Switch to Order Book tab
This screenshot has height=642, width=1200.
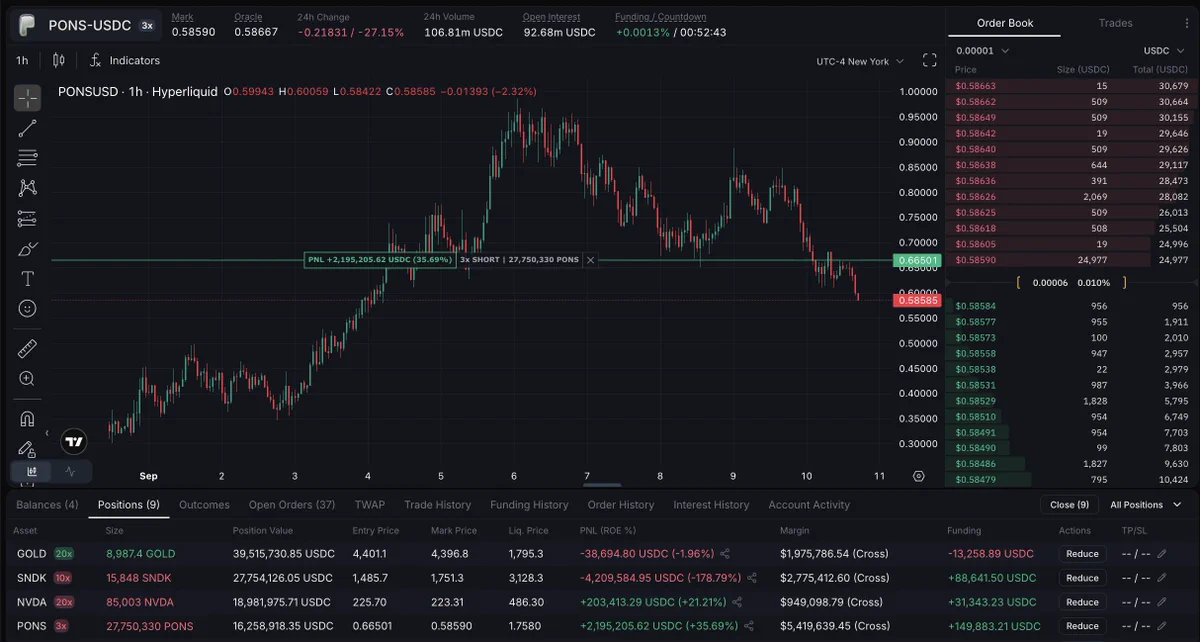click(x=1005, y=23)
